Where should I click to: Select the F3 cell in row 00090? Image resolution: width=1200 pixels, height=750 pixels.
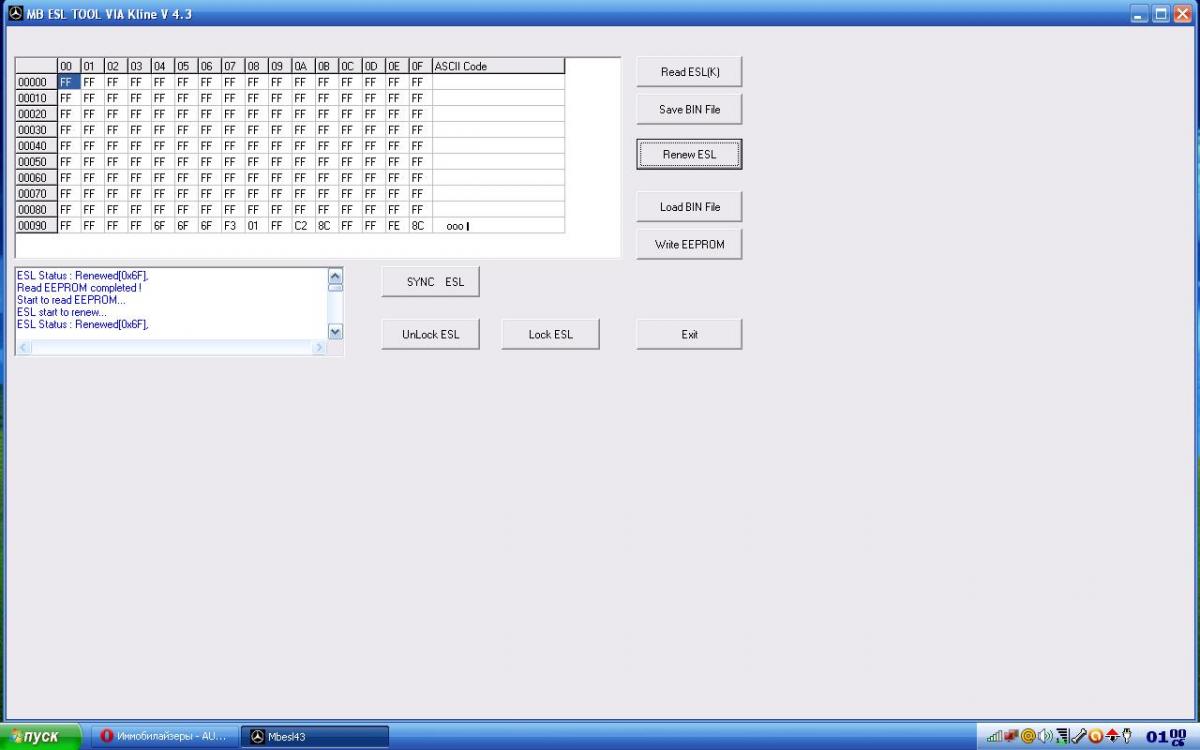232,226
